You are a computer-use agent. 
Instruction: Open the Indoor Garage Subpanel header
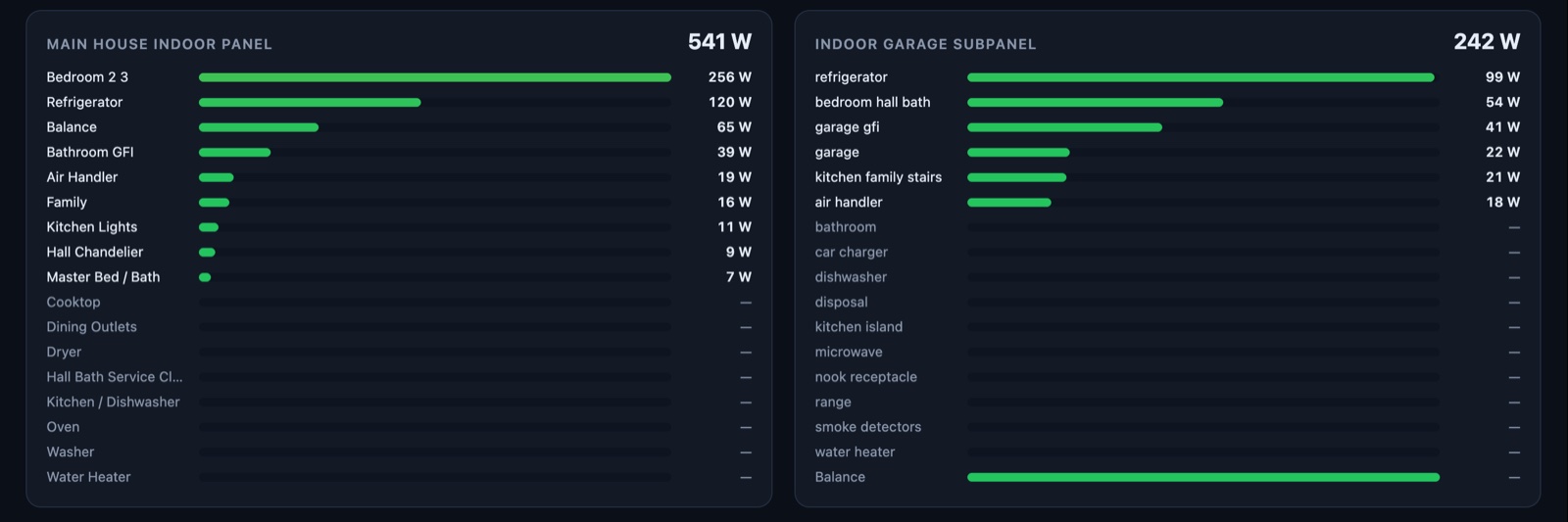pyautogui.click(x=925, y=44)
